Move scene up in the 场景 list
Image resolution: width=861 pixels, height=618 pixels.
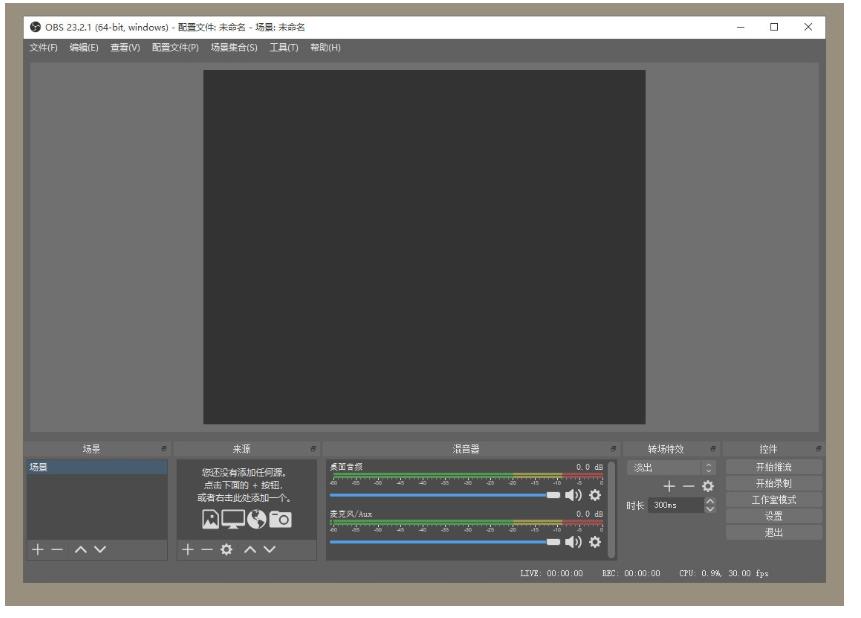pos(78,550)
